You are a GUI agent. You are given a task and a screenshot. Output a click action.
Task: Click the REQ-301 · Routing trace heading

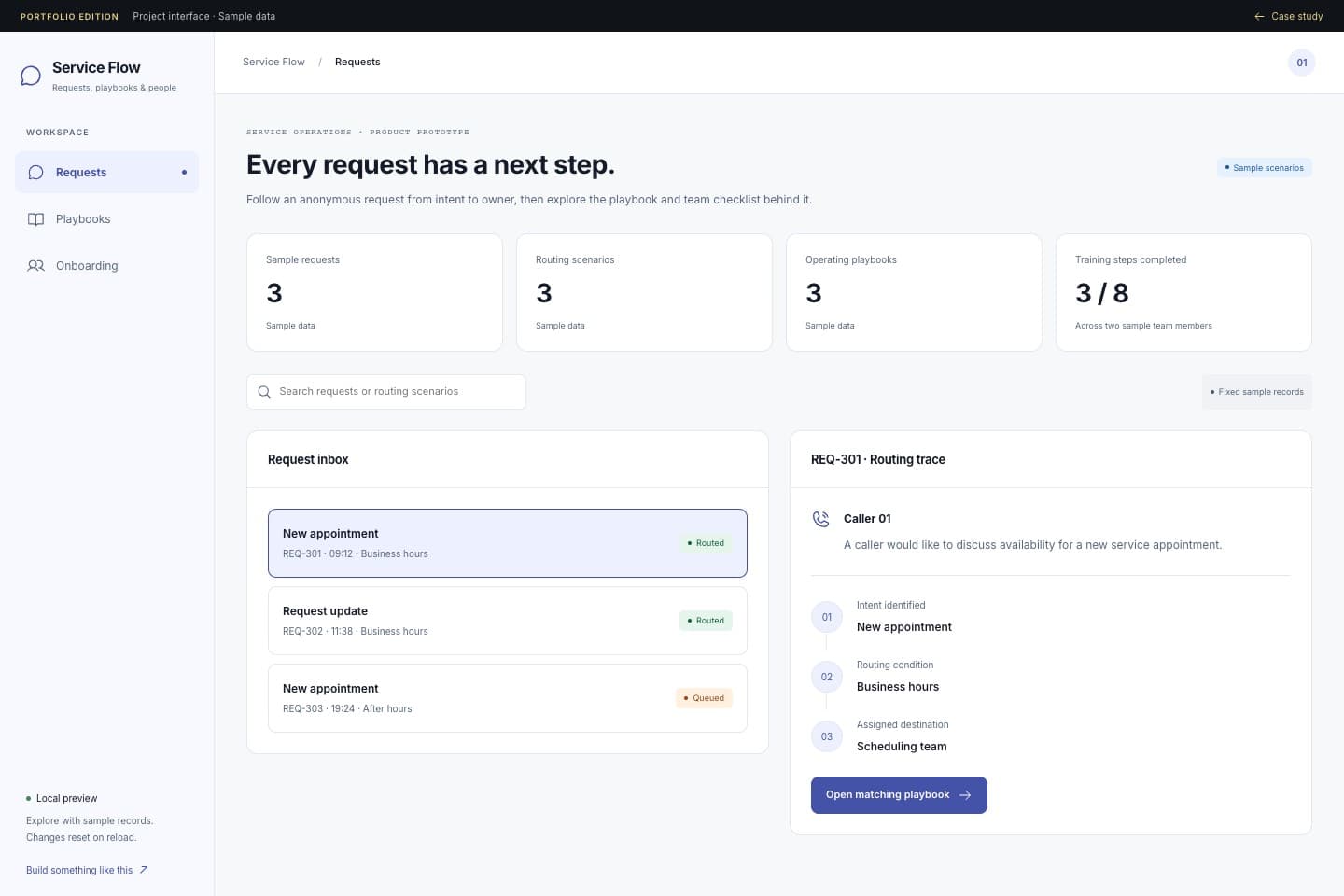pyautogui.click(x=878, y=459)
